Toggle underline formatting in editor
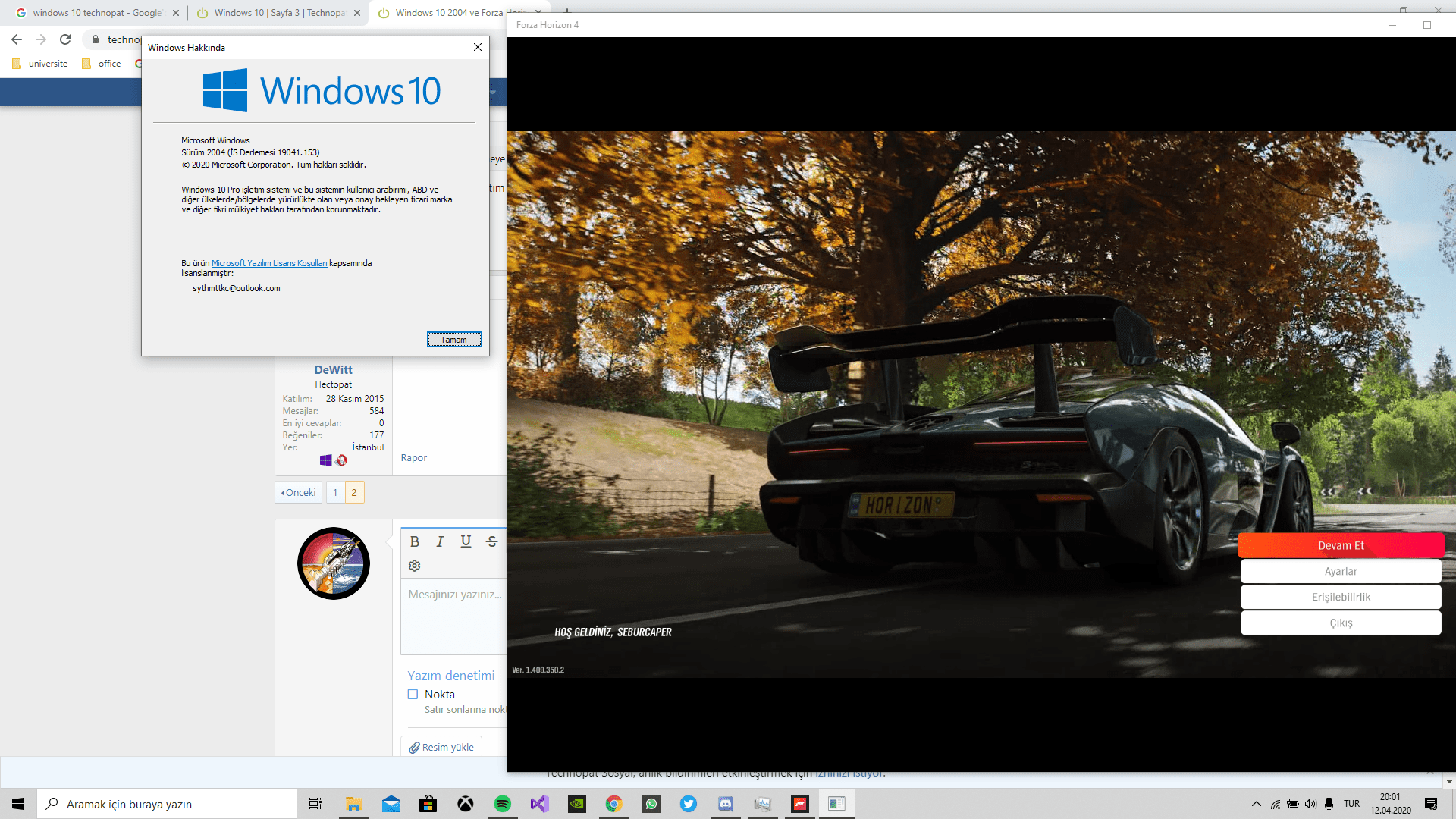The width and height of the screenshot is (1456, 819). 466,541
